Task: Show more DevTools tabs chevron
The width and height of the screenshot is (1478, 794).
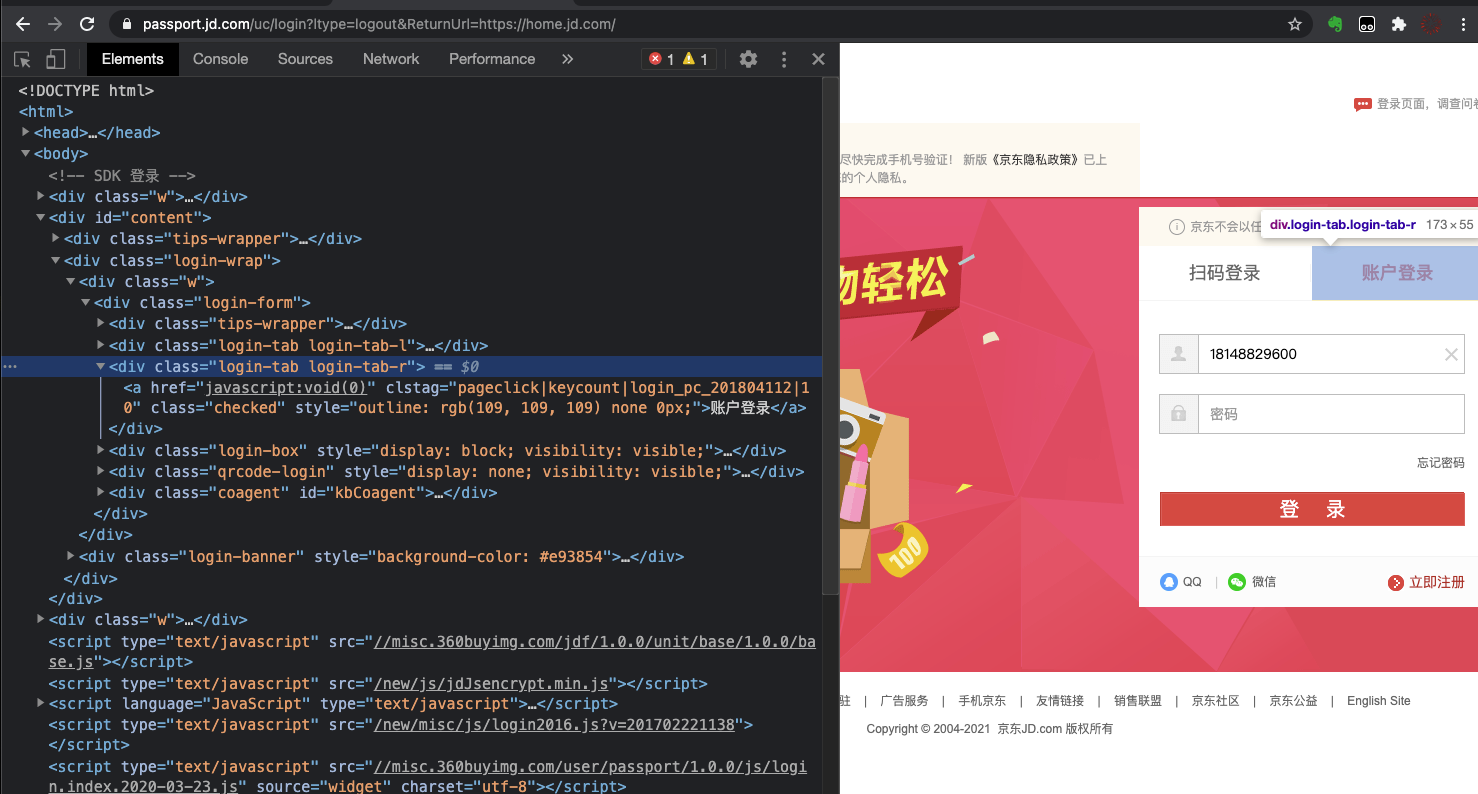Action: (567, 59)
